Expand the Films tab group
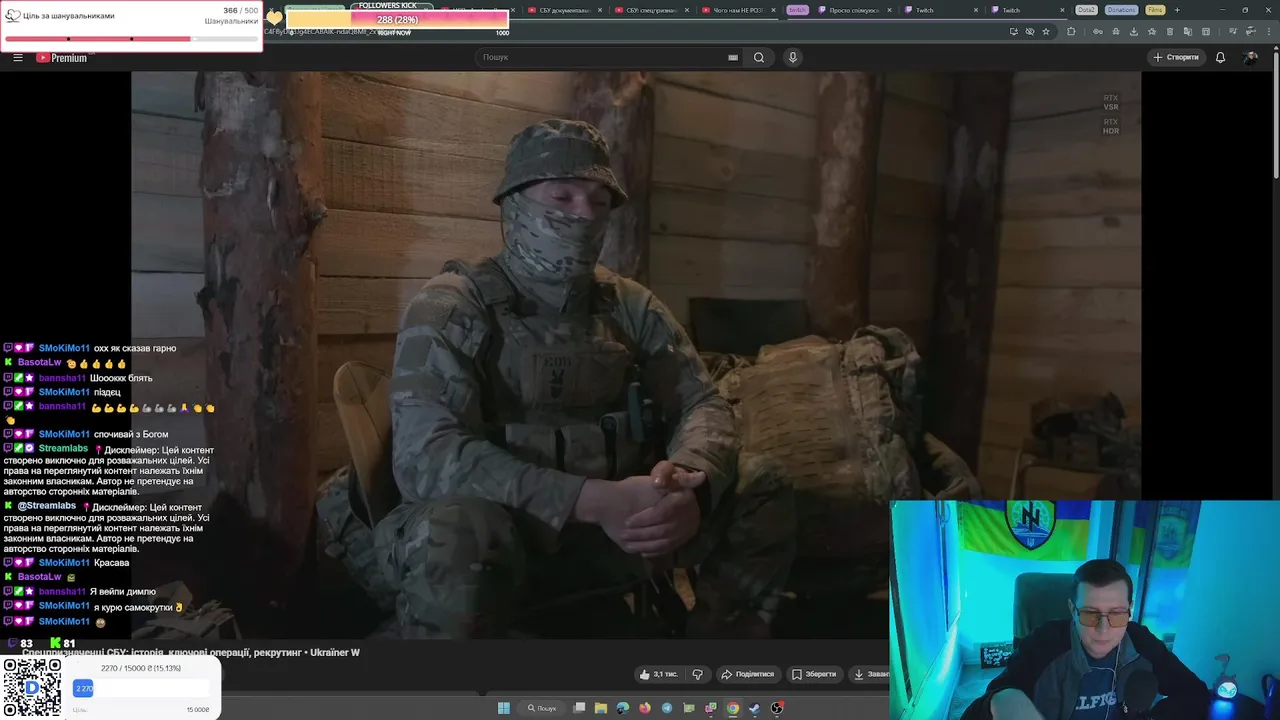This screenshot has height=720, width=1280. [x=1155, y=10]
